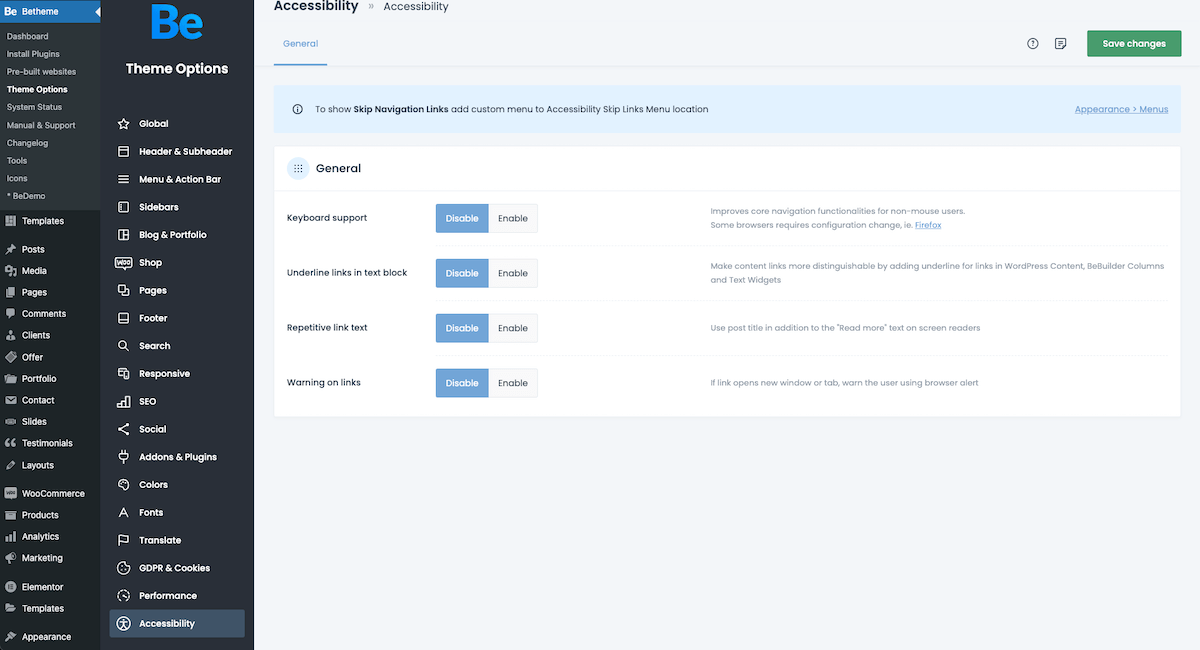Viewport: 1200px width, 650px height.
Task: Click the Global star icon
Action: pos(124,124)
